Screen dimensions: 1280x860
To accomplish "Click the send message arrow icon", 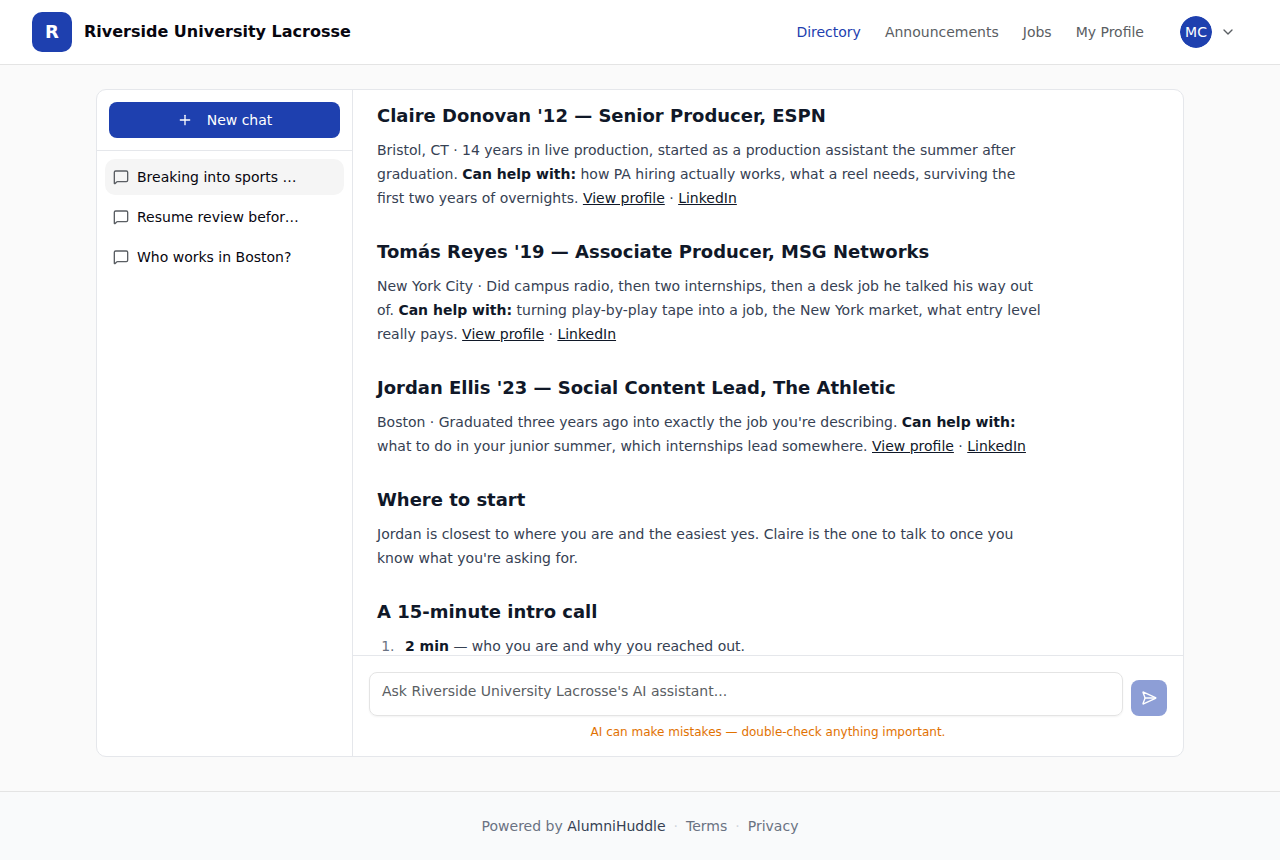I will tap(1149, 698).
